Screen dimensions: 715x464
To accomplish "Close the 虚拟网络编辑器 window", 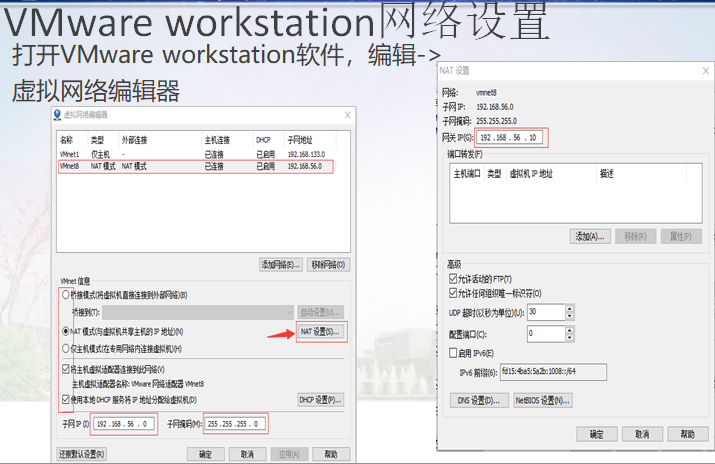I will 347,115.
